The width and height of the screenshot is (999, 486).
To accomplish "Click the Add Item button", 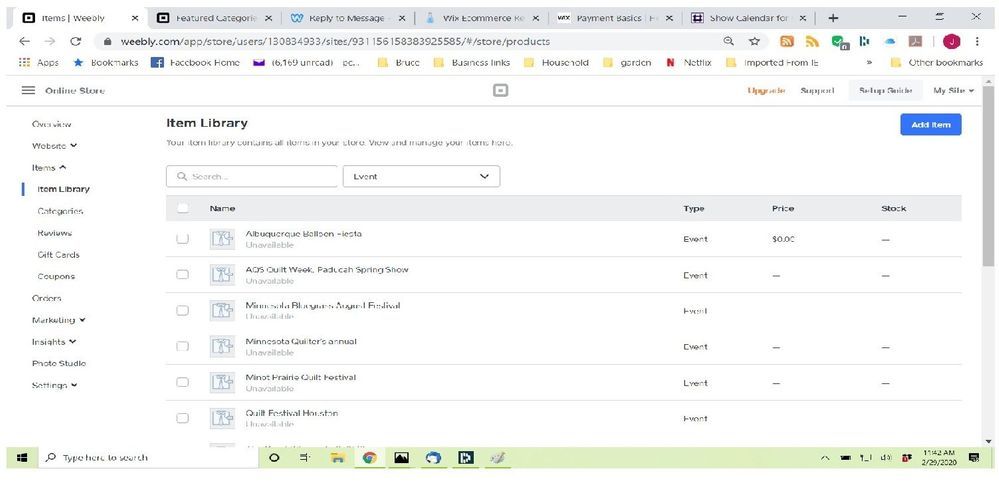I will tap(930, 124).
